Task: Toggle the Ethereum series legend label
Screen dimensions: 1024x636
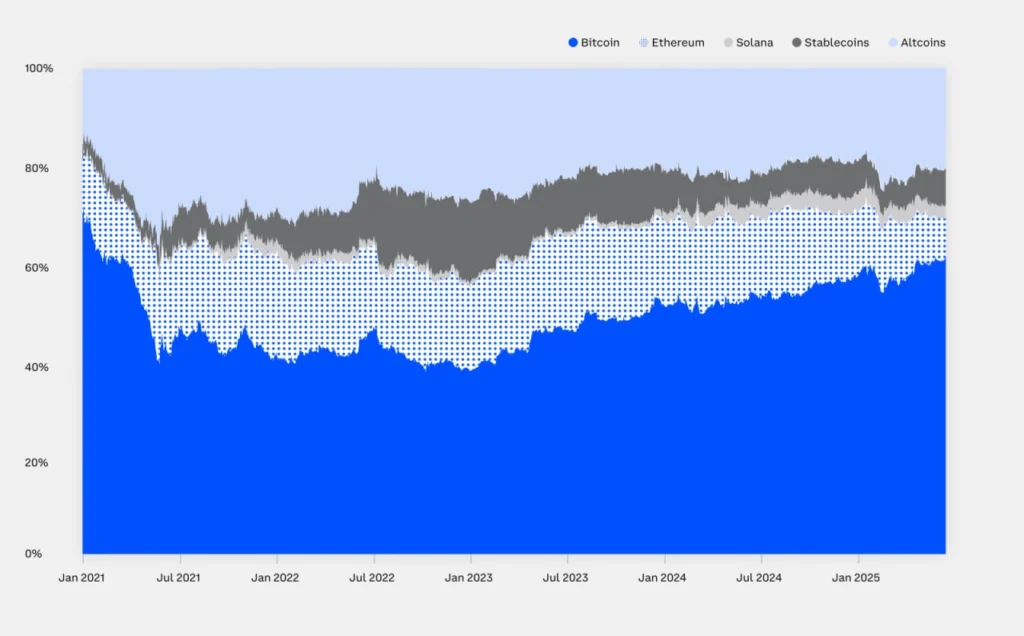Action: (x=678, y=43)
